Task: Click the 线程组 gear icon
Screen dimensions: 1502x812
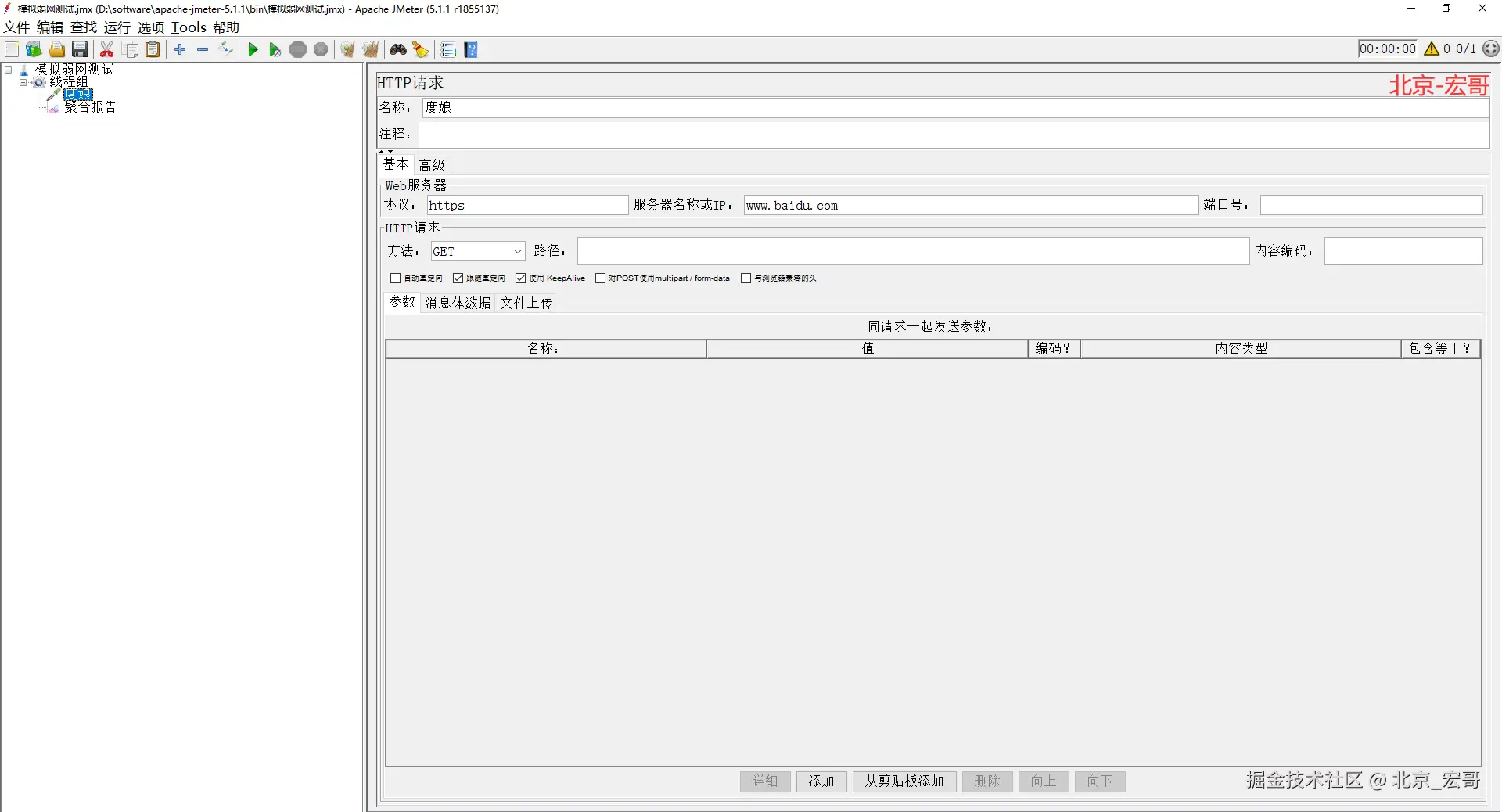Action: tap(38, 82)
